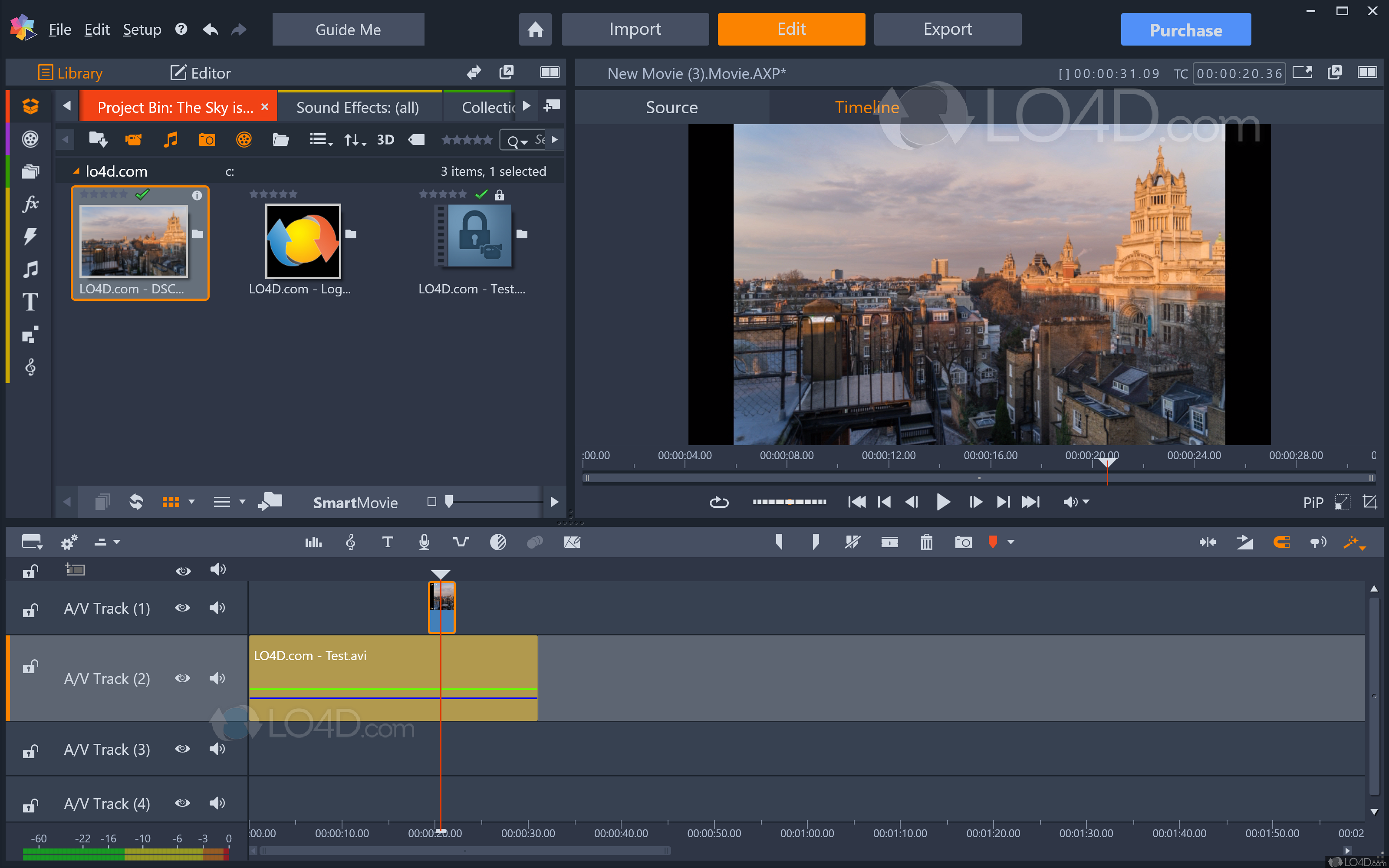
Task: Select the Text tool in timeline toolbar
Action: click(387, 541)
